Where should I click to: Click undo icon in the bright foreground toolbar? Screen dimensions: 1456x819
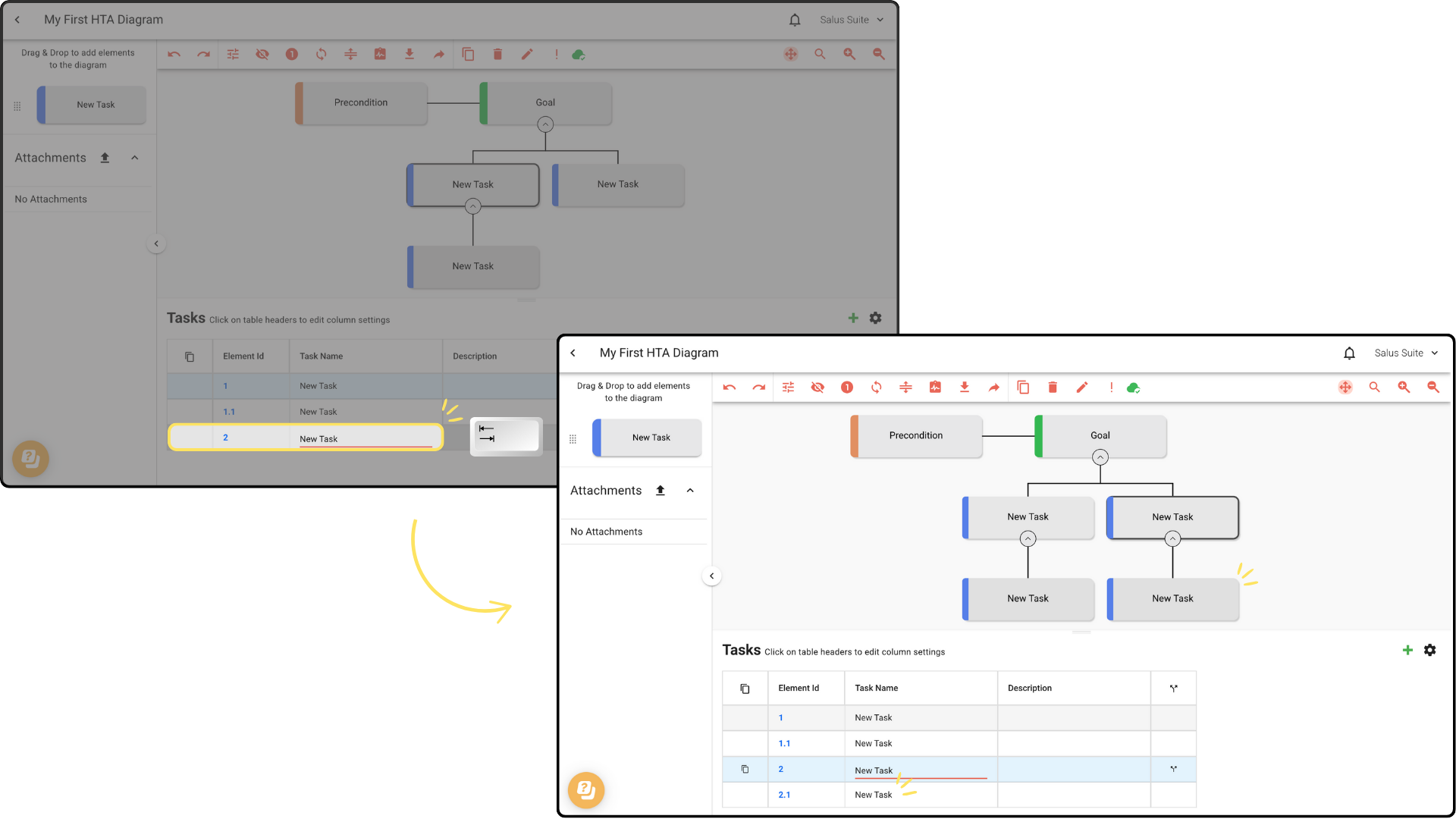coord(730,388)
